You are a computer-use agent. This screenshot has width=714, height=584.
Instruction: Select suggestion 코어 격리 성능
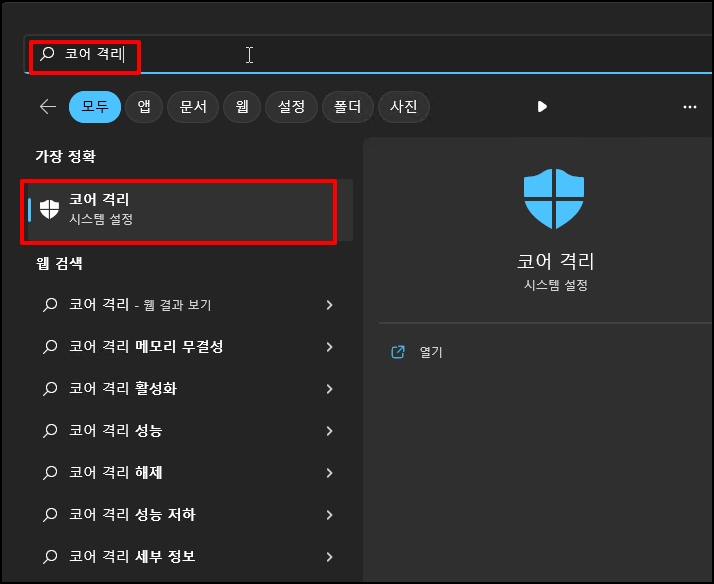[188, 431]
